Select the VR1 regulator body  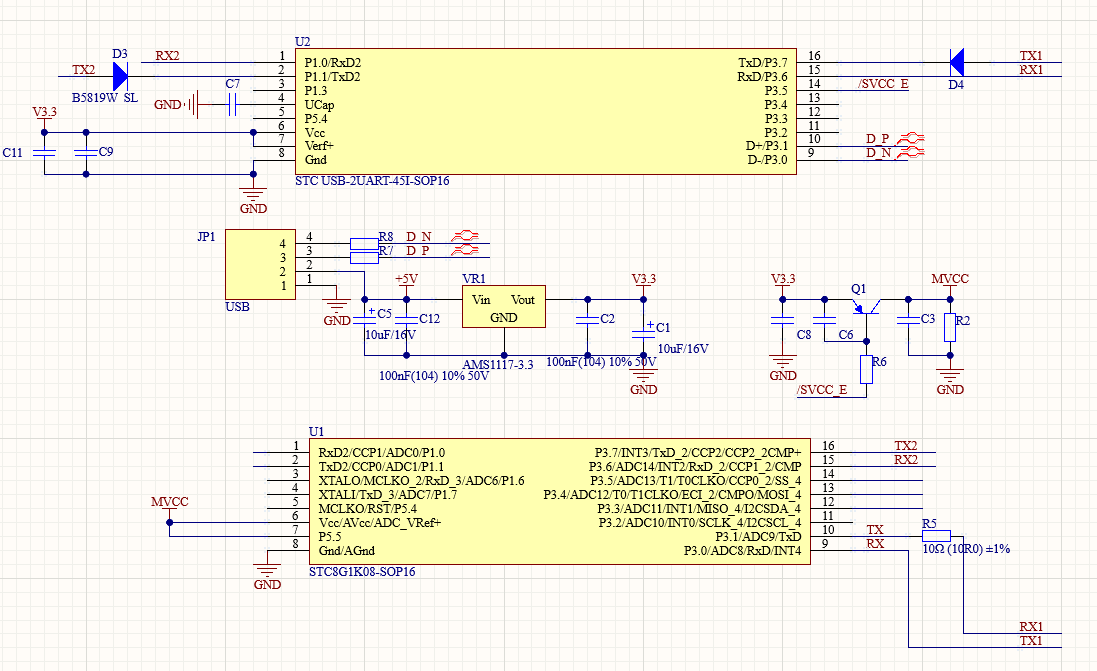coord(504,306)
